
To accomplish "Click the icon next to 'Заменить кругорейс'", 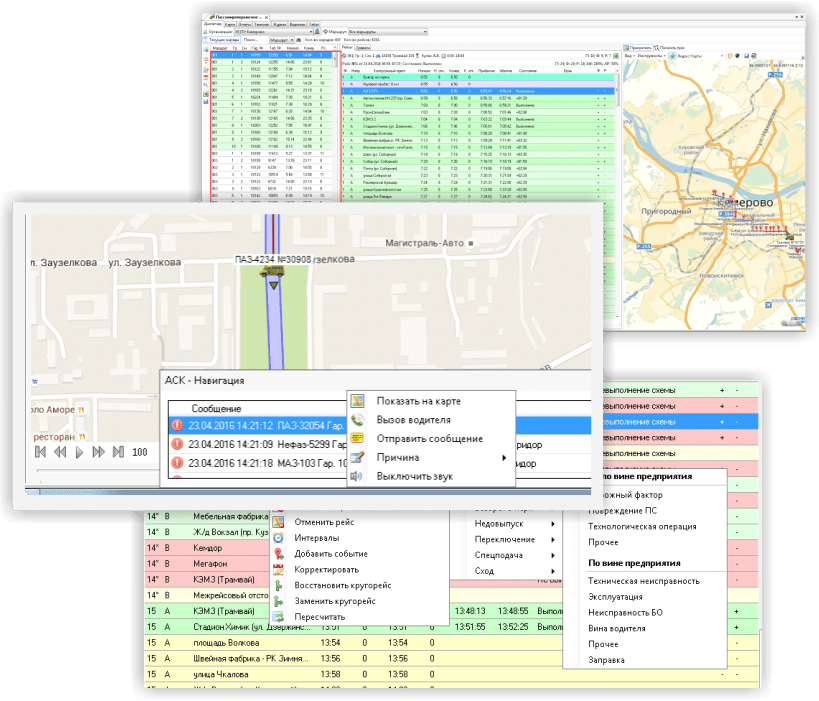I will tap(278, 601).
